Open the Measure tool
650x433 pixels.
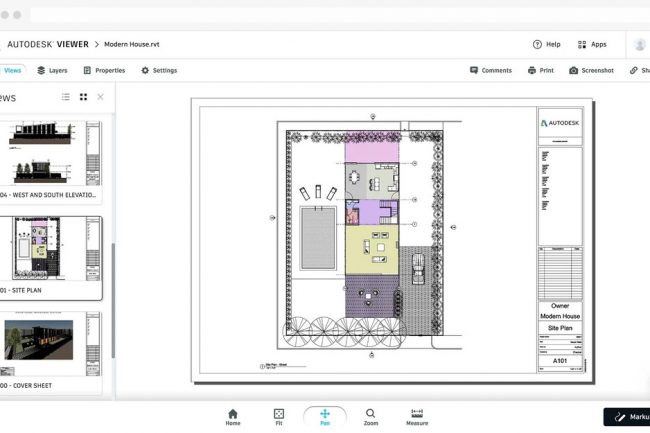click(x=417, y=416)
